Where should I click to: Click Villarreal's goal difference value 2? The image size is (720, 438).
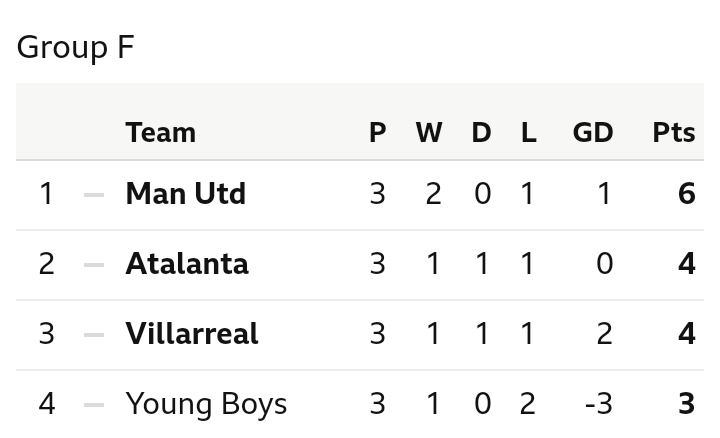coord(605,333)
